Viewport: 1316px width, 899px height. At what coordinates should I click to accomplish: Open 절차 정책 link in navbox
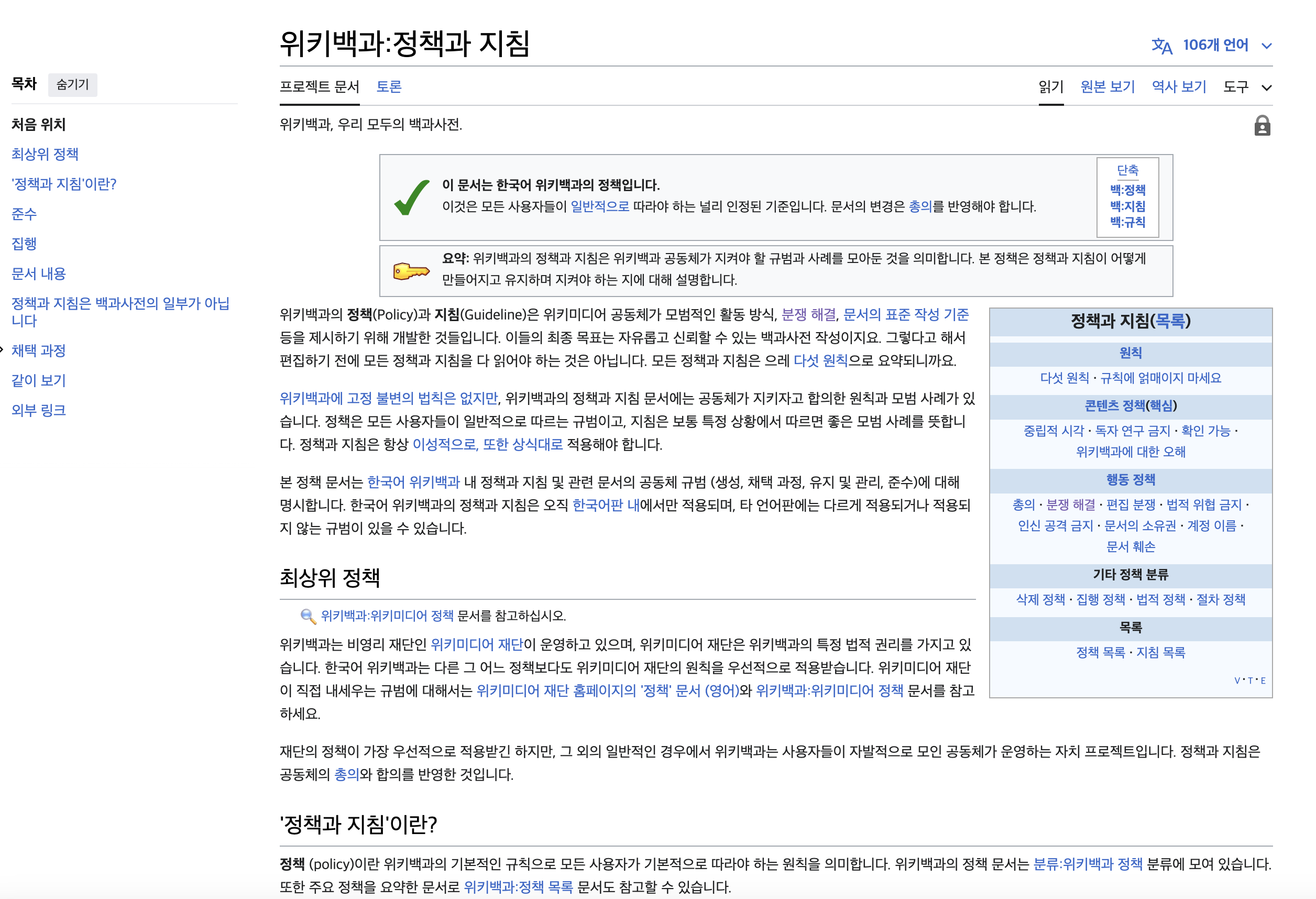tap(1220, 599)
